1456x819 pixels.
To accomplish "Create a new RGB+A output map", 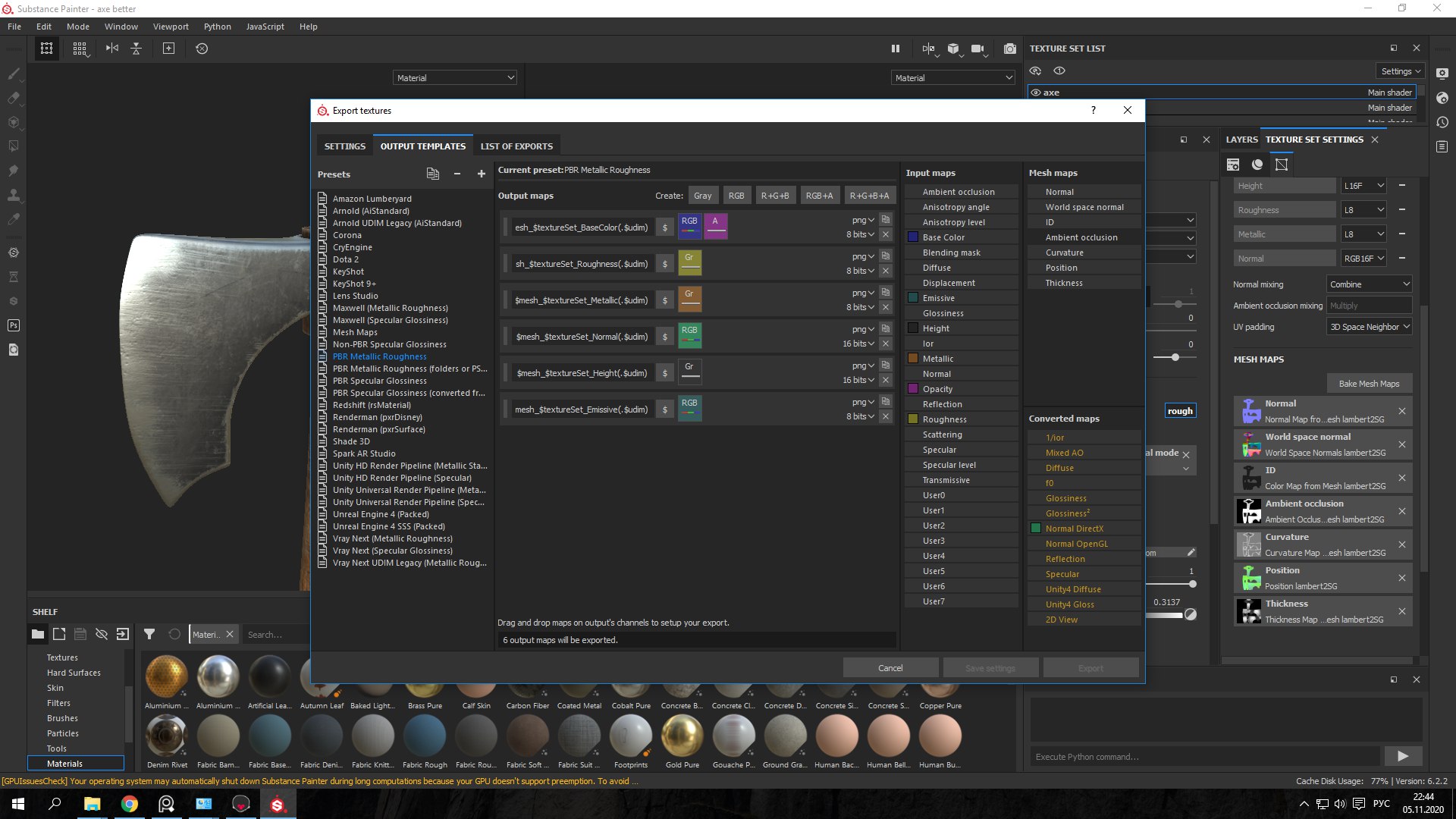I will 819,196.
